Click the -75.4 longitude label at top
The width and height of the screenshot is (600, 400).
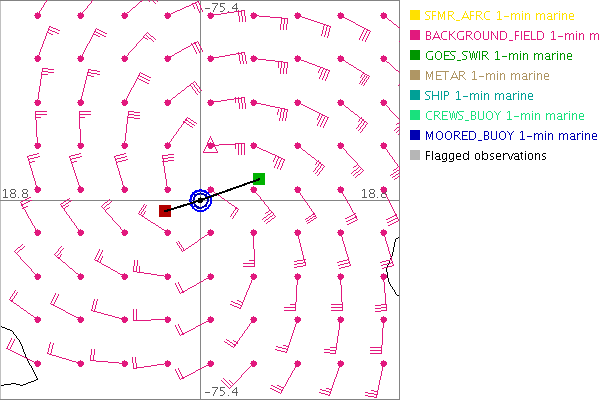(220, 8)
